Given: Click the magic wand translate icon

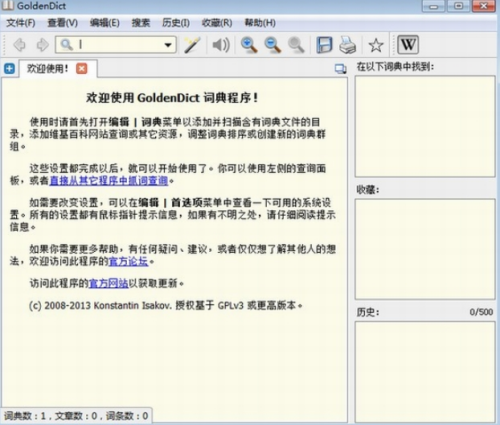Looking at the screenshot, I should 192,45.
